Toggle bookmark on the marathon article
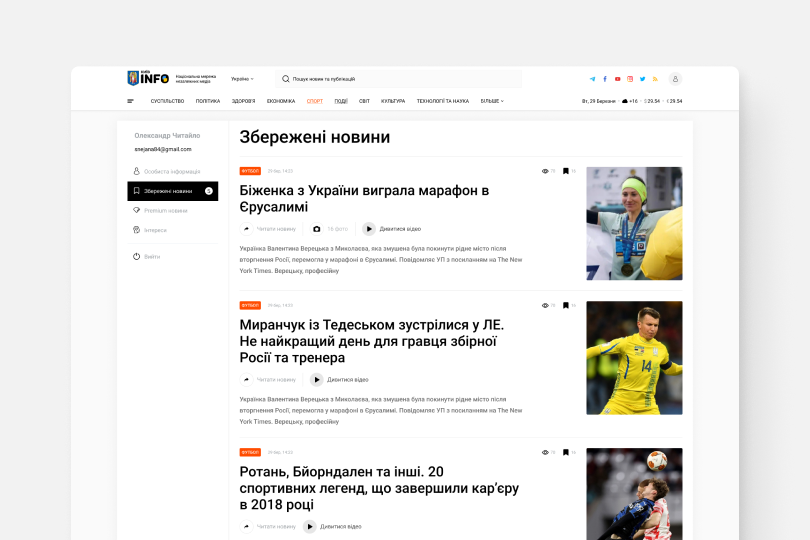This screenshot has width=810, height=540. tap(566, 171)
